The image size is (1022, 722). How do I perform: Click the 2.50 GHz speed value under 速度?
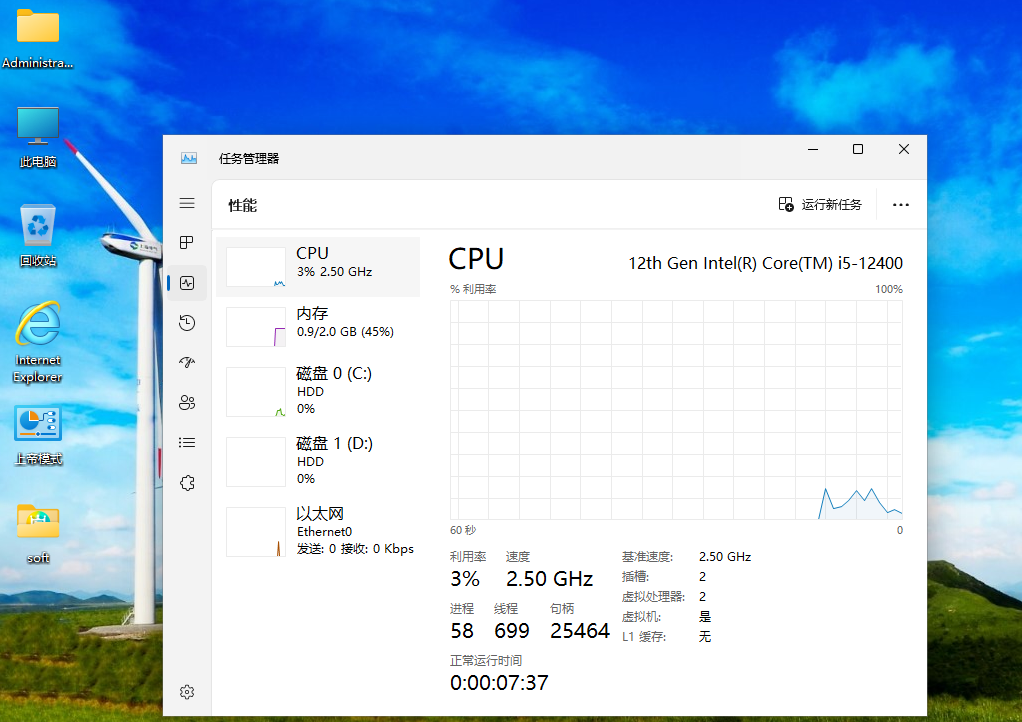549,579
